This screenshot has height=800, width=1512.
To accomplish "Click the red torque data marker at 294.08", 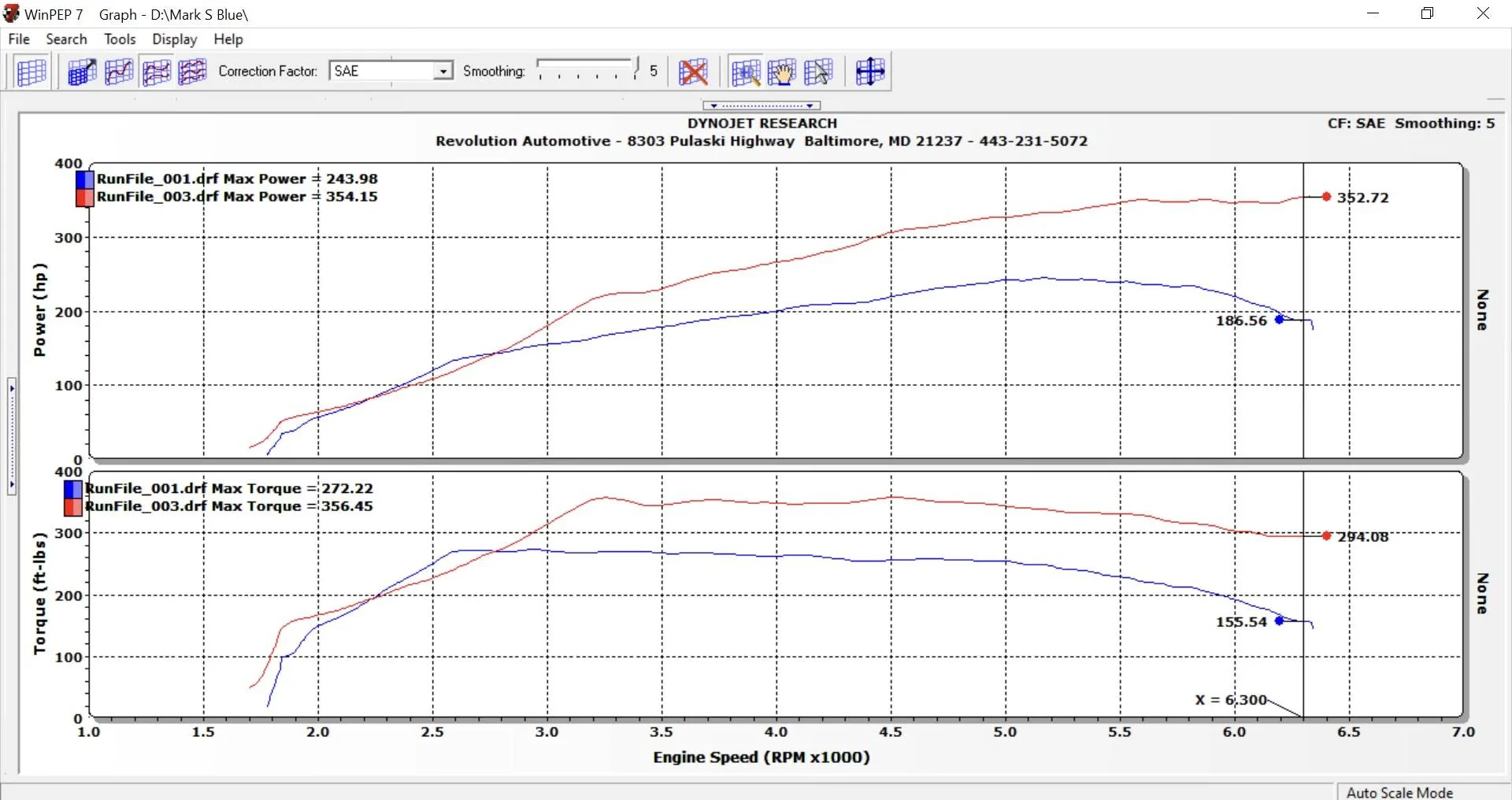I will tap(1327, 536).
